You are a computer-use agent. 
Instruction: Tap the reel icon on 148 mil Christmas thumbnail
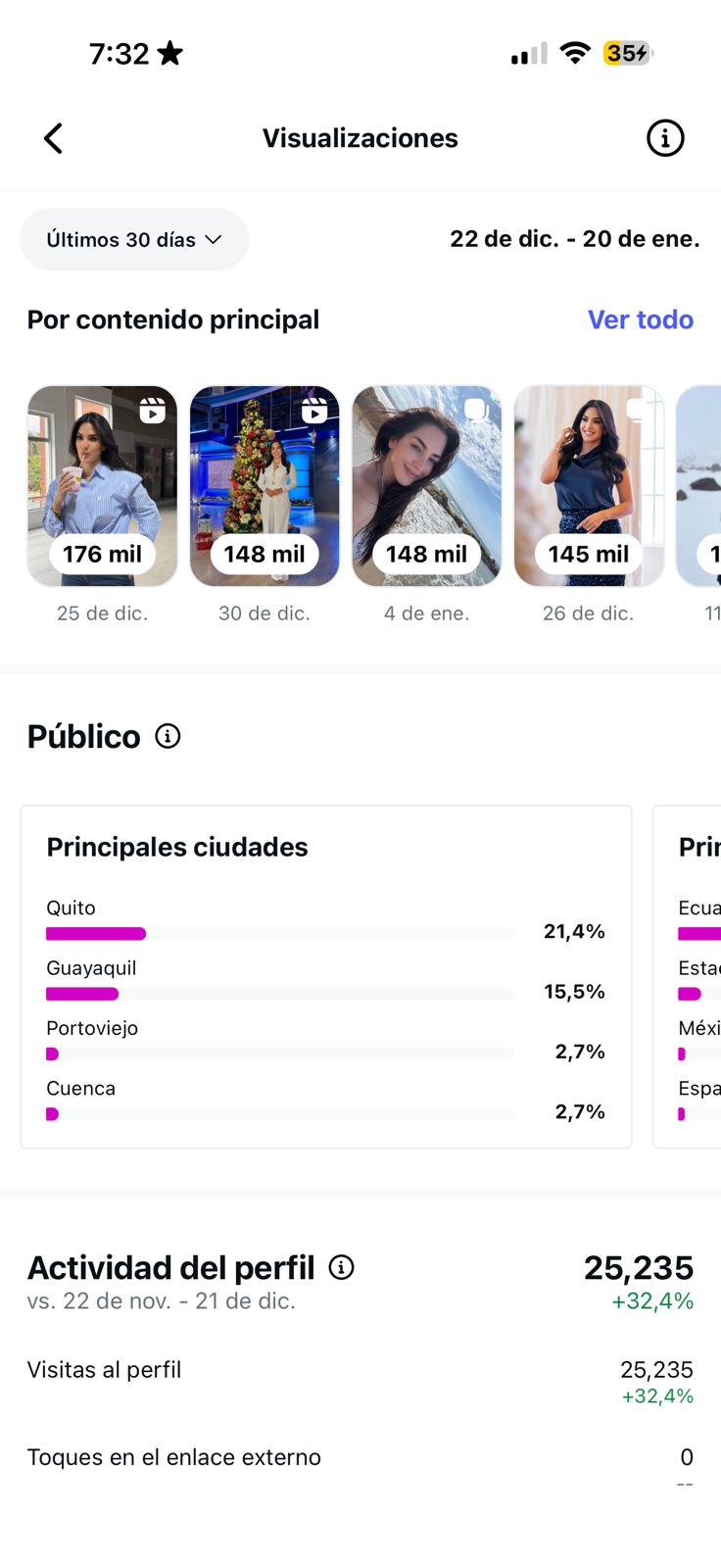[314, 411]
